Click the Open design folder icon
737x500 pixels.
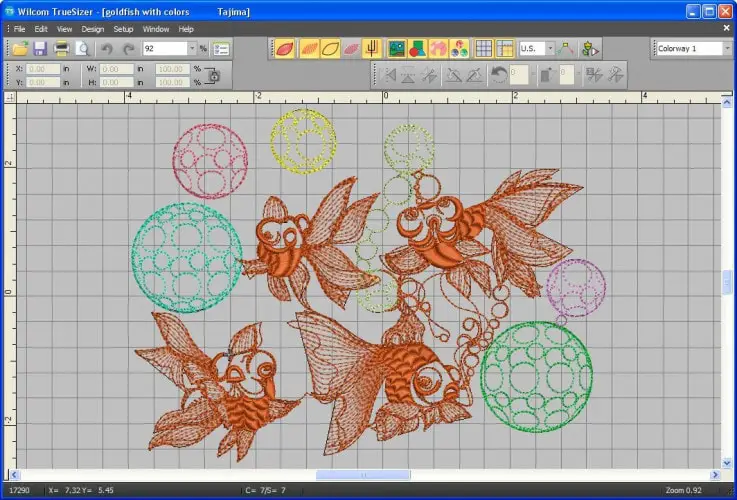pyautogui.click(x=21, y=48)
